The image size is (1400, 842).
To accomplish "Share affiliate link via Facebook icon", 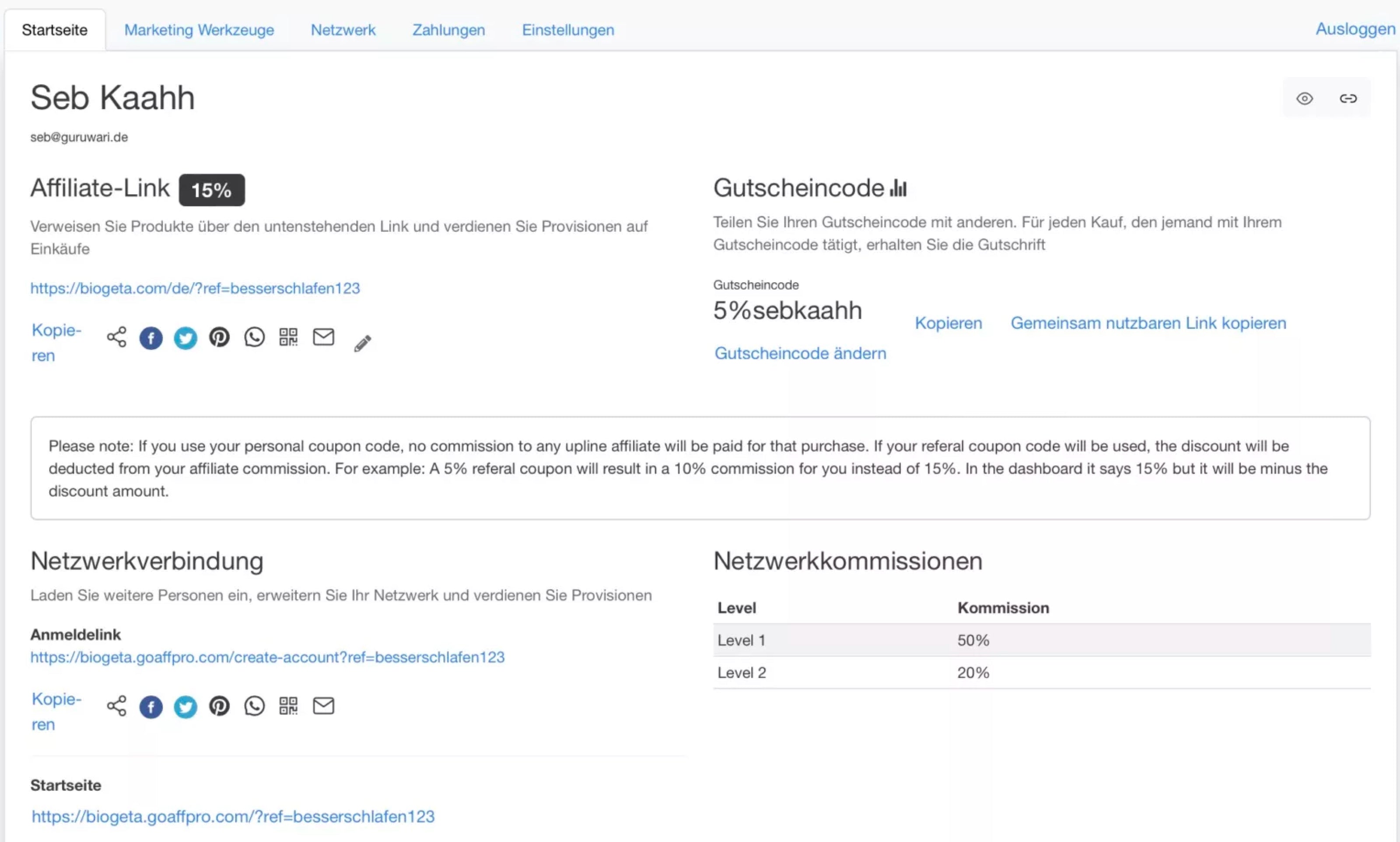I will coord(151,338).
